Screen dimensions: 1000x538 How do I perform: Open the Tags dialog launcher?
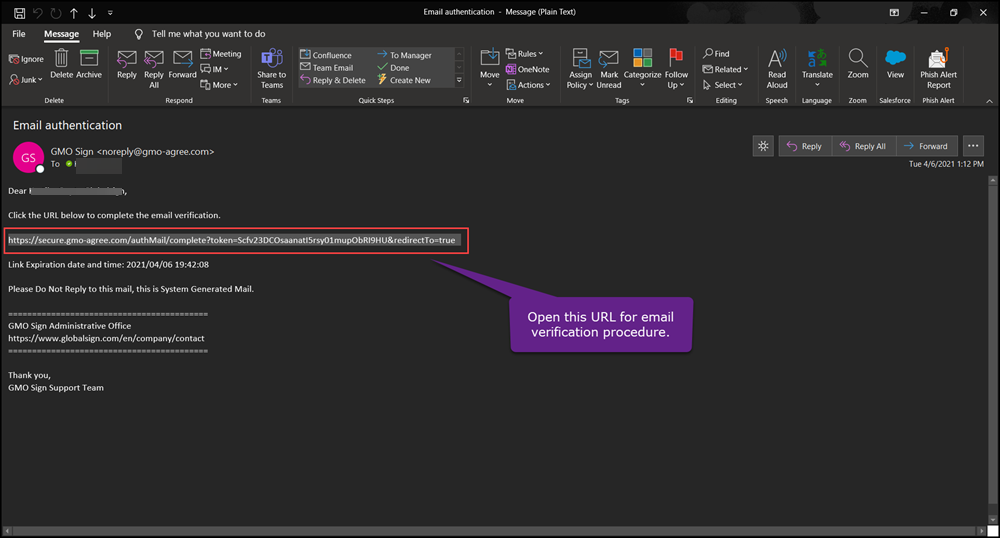[690, 101]
